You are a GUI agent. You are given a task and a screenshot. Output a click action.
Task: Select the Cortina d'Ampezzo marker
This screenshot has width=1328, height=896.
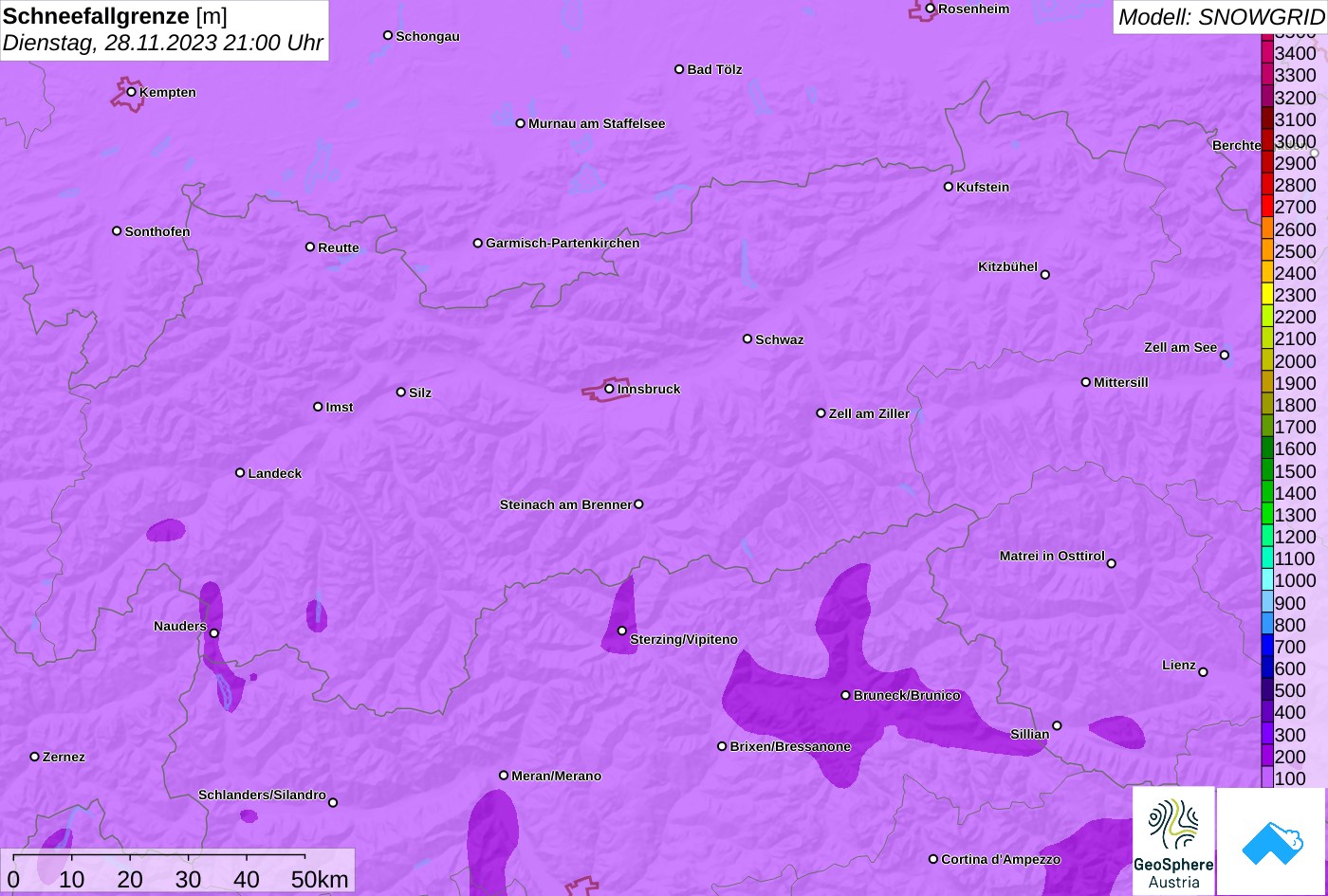point(933,859)
